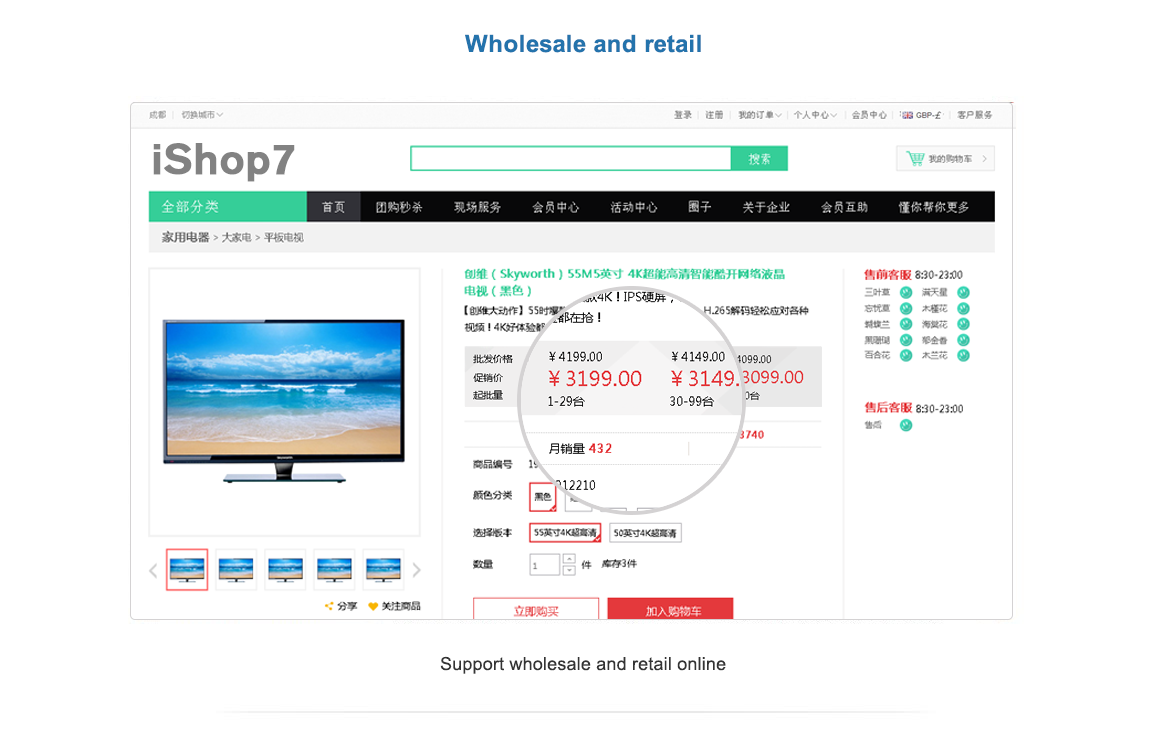Click inside the search input field

click(x=570, y=158)
